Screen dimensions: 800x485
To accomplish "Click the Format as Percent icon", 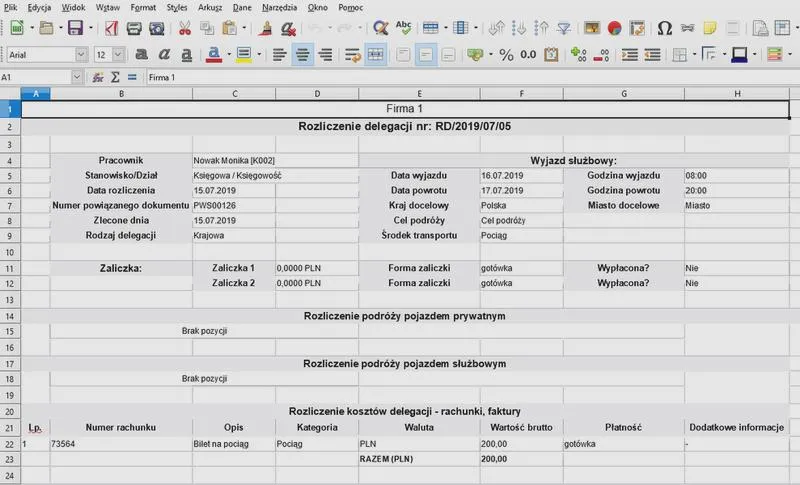I will tap(506, 55).
